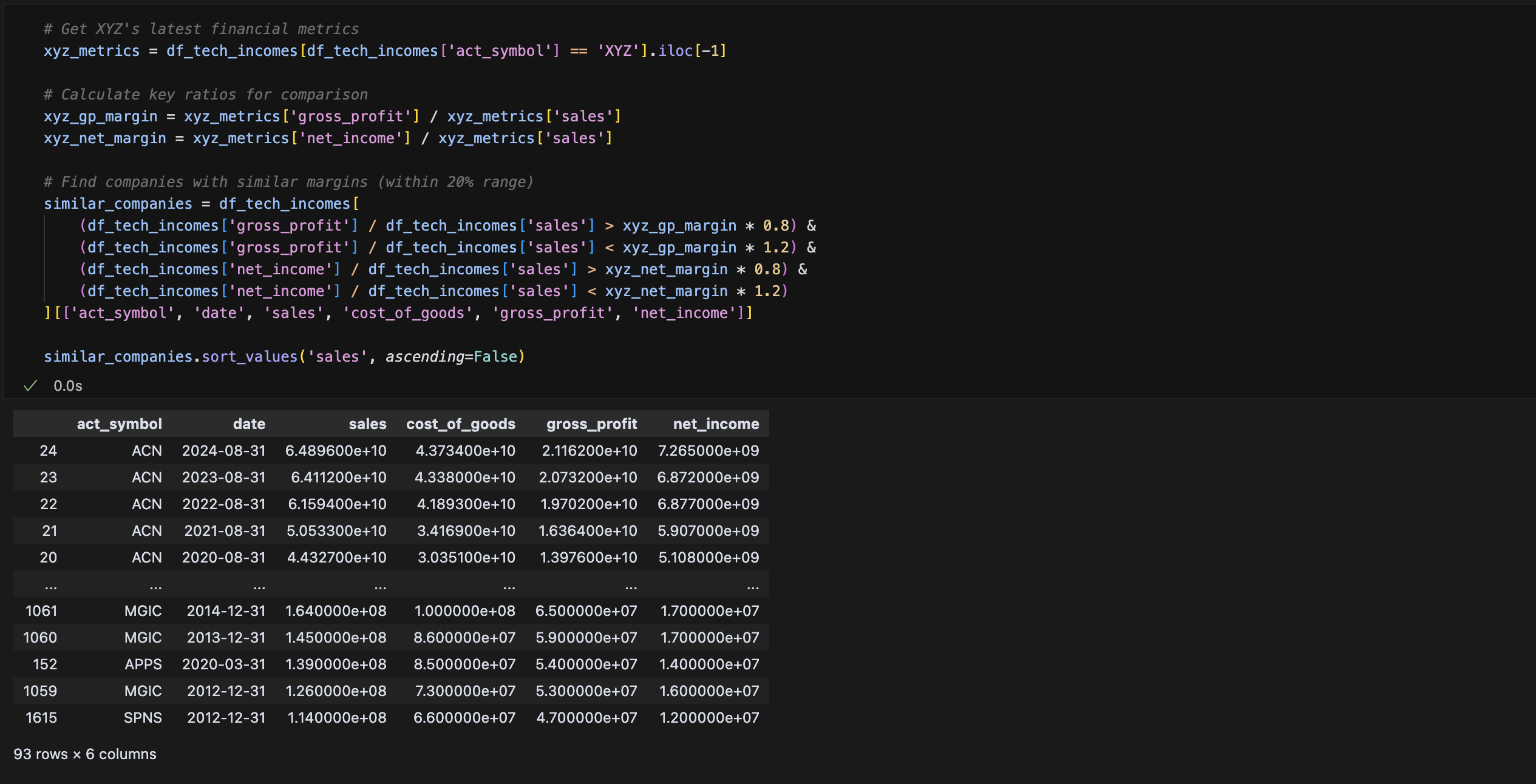Click the 'Find companies with similar margins' comment
The image size is (1536, 784).
pos(288,182)
